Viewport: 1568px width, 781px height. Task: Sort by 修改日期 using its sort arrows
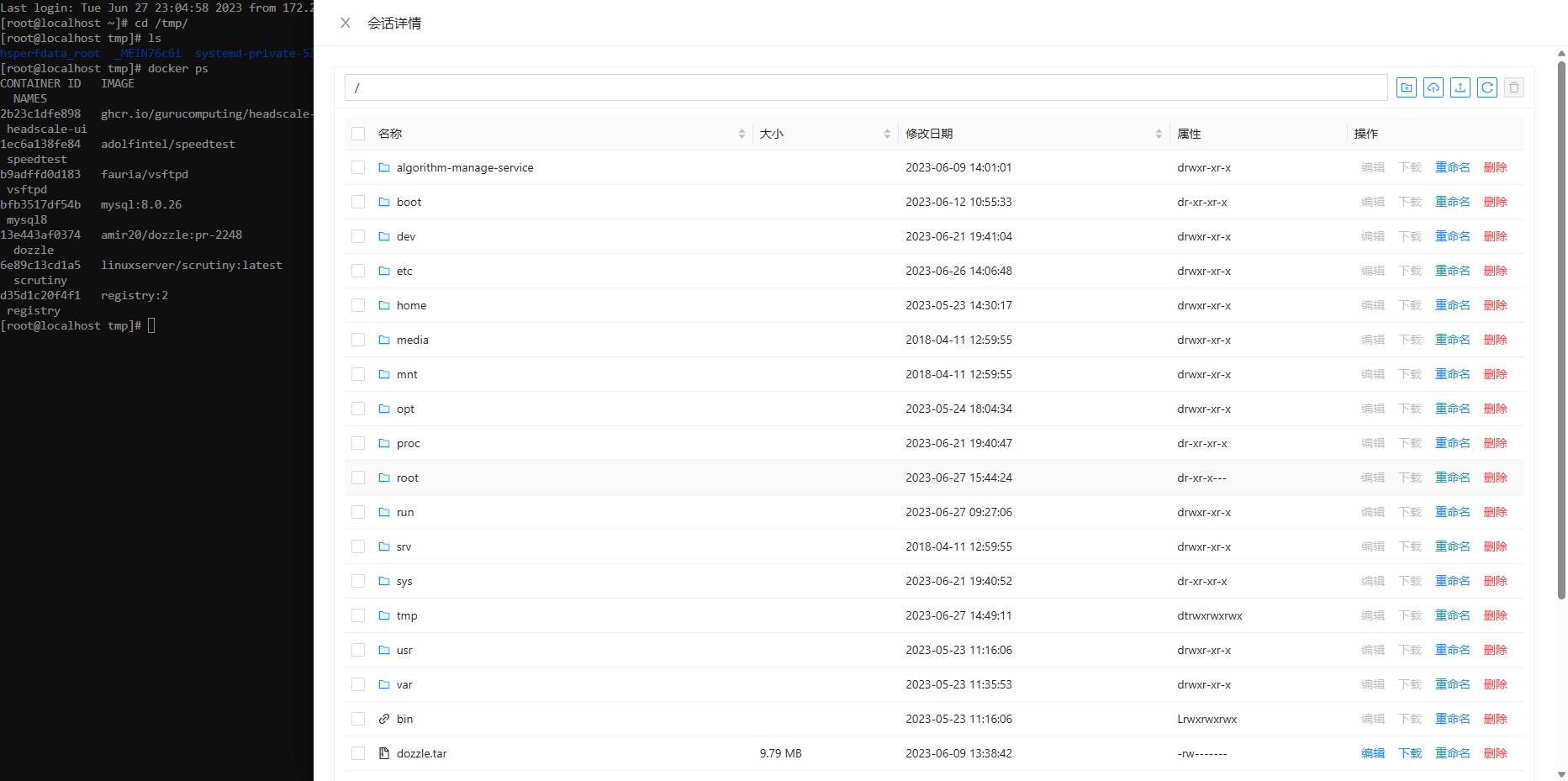coord(1159,134)
